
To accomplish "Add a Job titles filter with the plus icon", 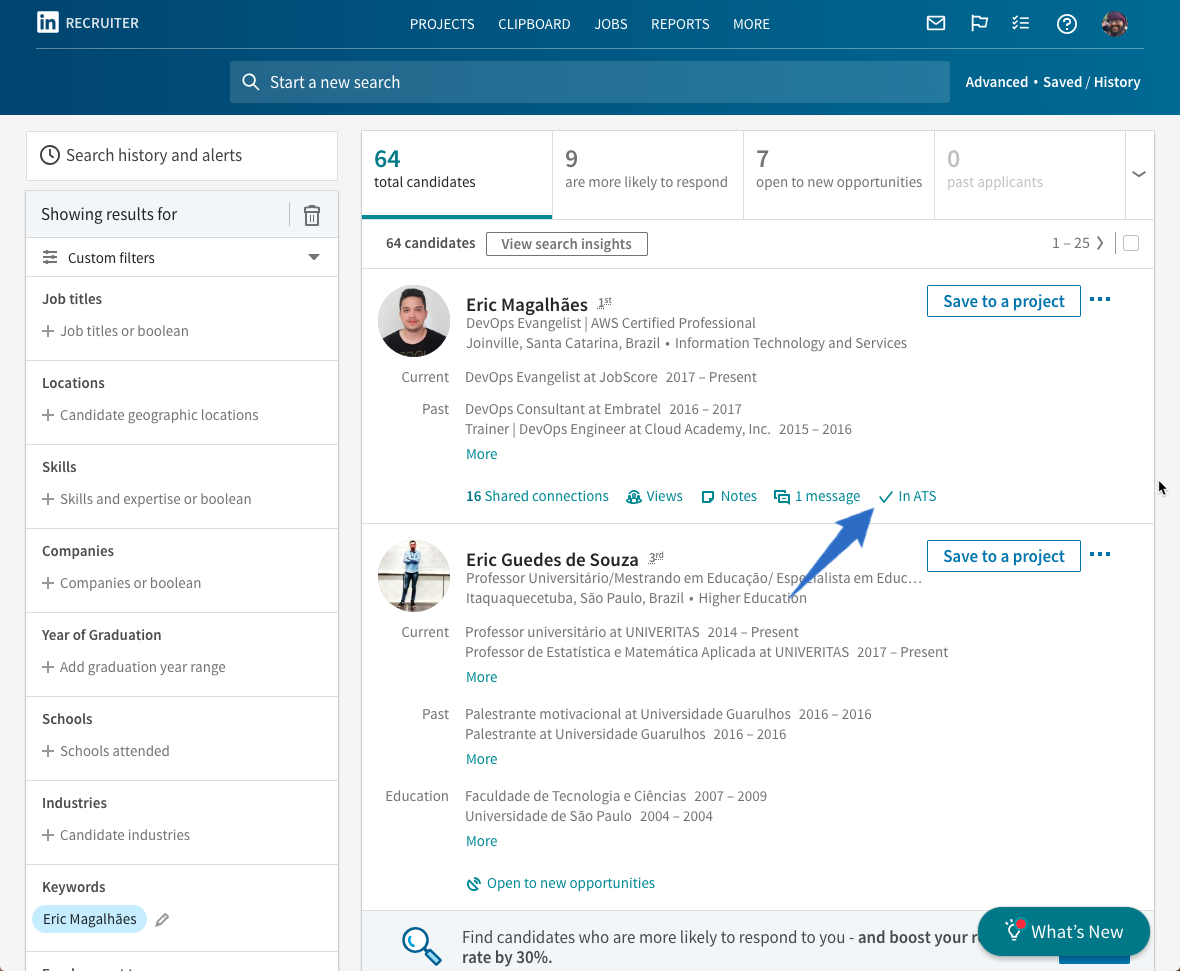I will 47,331.
